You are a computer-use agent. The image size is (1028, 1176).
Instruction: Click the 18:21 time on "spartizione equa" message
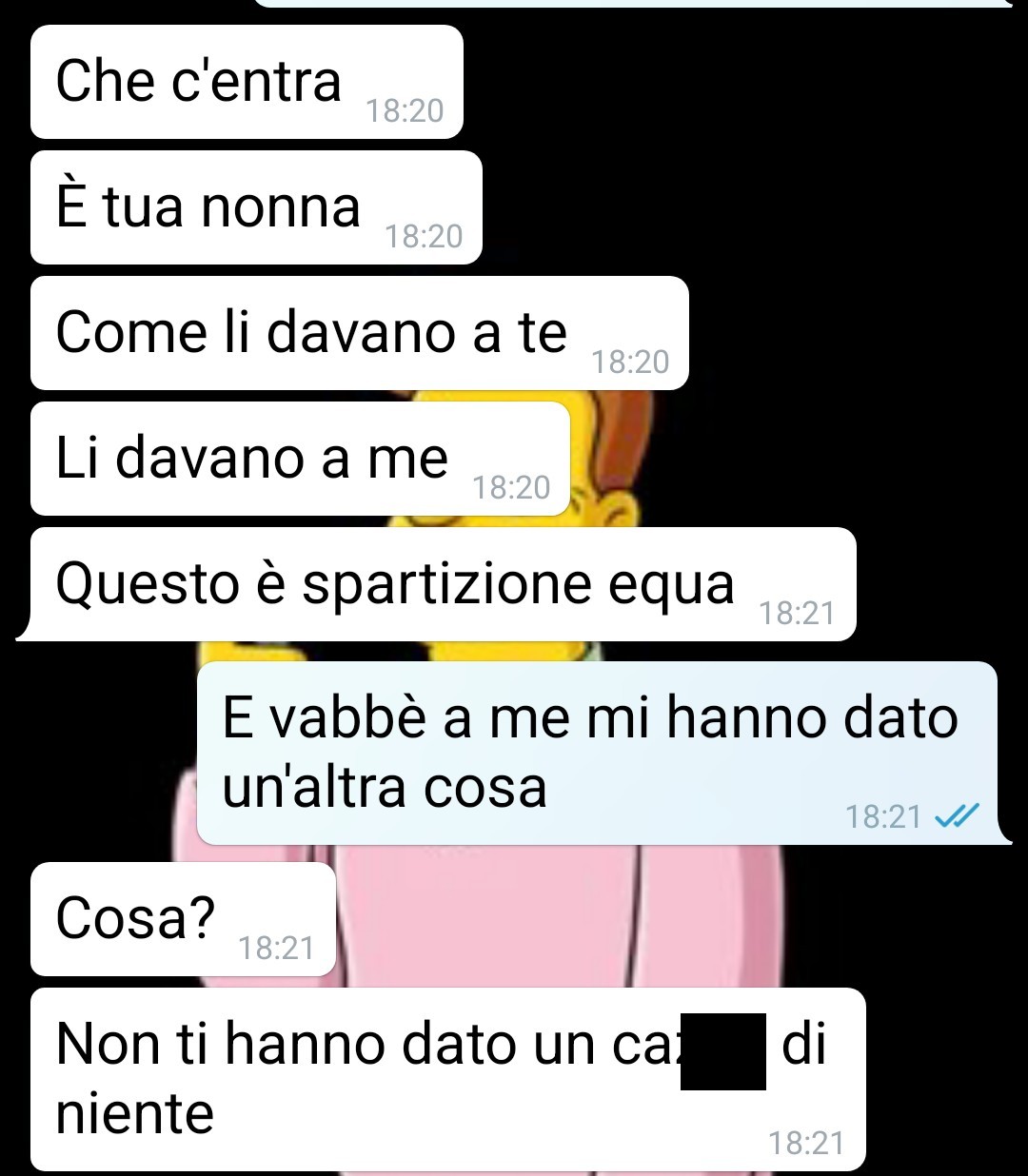tap(798, 614)
